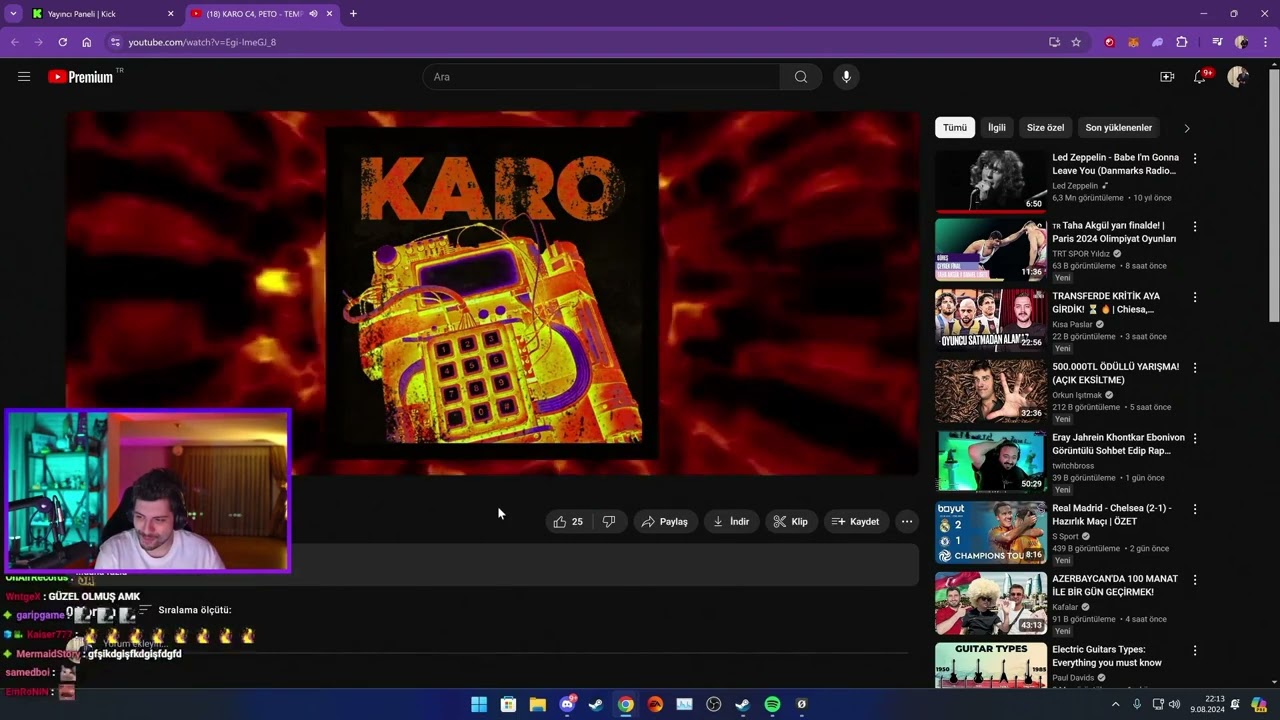
Task: Open Eray Jahrein Khontkar thumbnail
Action: click(990, 461)
